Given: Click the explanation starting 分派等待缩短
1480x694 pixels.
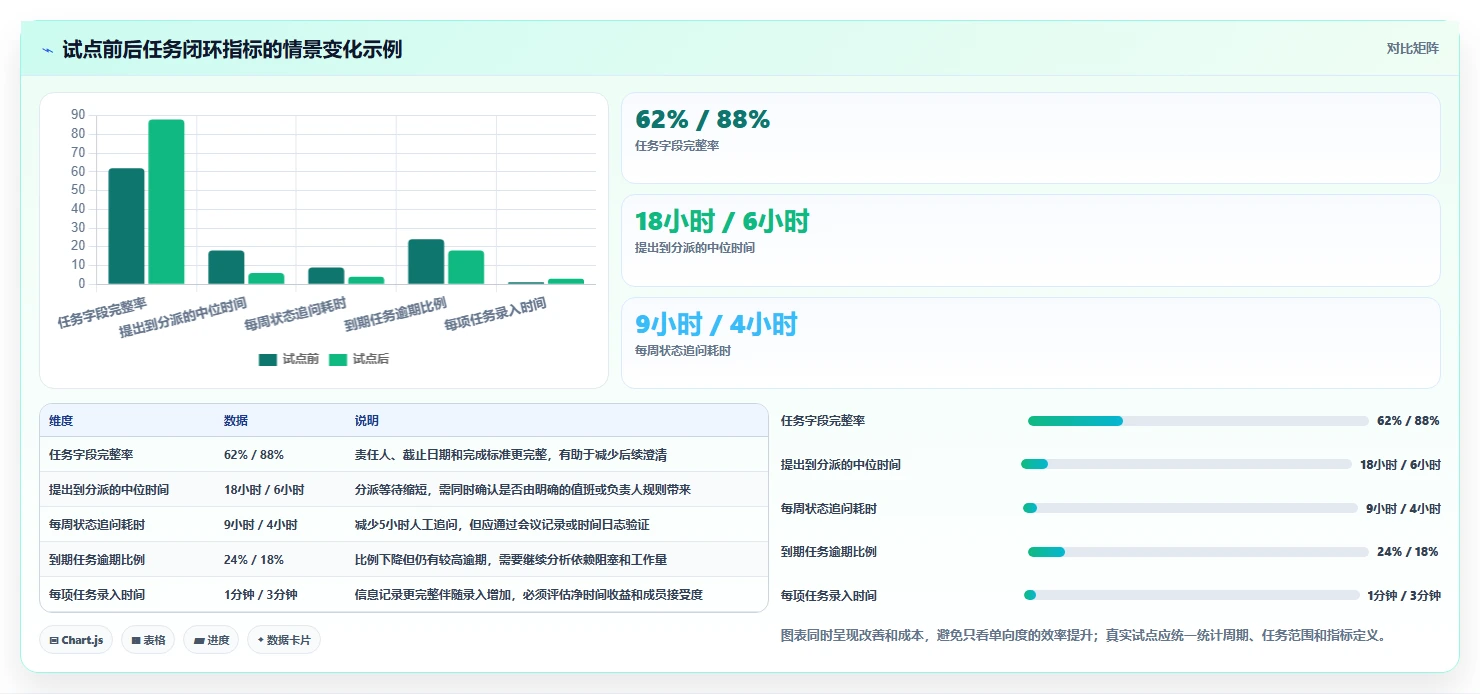Looking at the screenshot, I should [523, 490].
